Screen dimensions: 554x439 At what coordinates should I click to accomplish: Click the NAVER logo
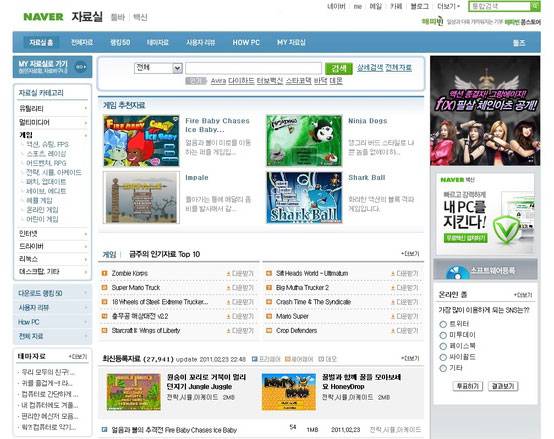[43, 17]
